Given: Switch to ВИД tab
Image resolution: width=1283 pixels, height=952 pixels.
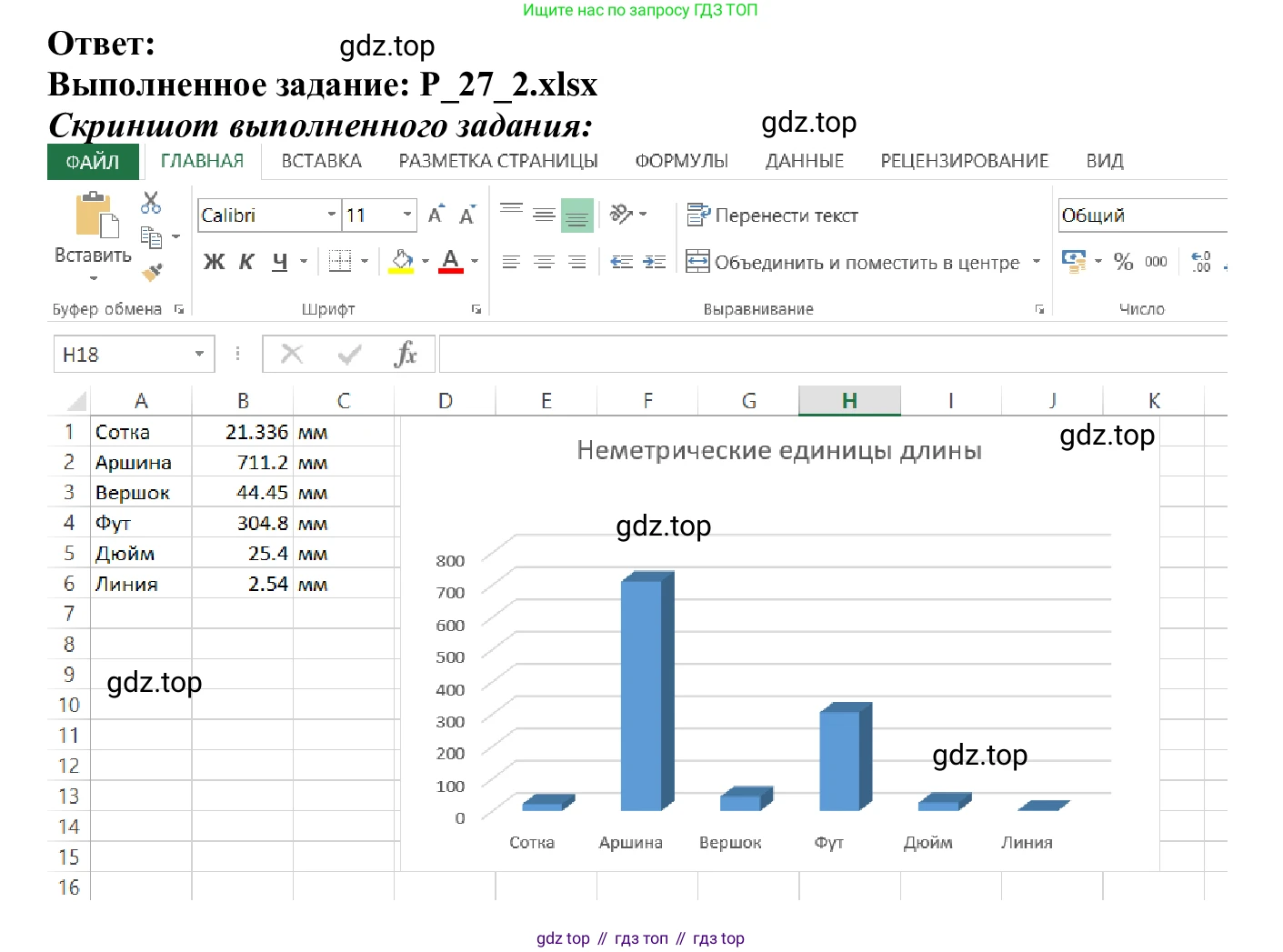Looking at the screenshot, I should 1105,161.
